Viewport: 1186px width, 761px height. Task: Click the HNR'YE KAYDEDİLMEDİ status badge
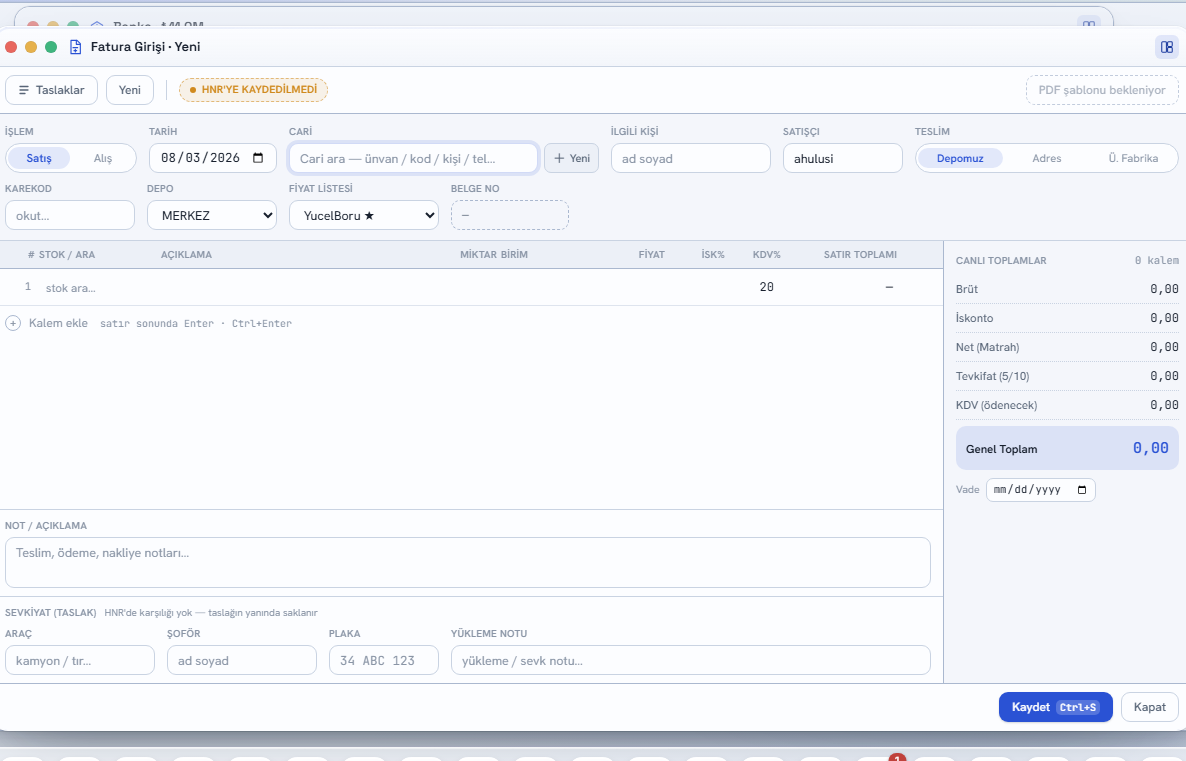pos(253,90)
